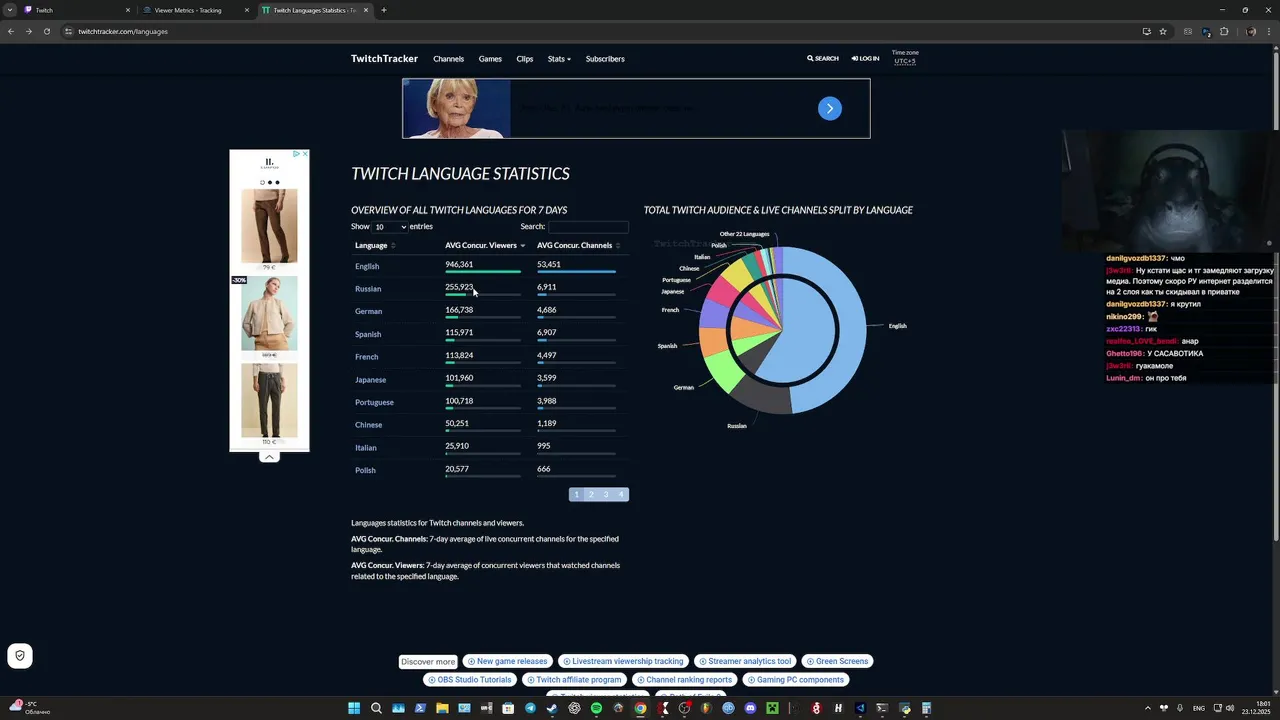1280x720 pixels.
Task: Open the entries count dropdown showing 10
Action: pos(390,227)
